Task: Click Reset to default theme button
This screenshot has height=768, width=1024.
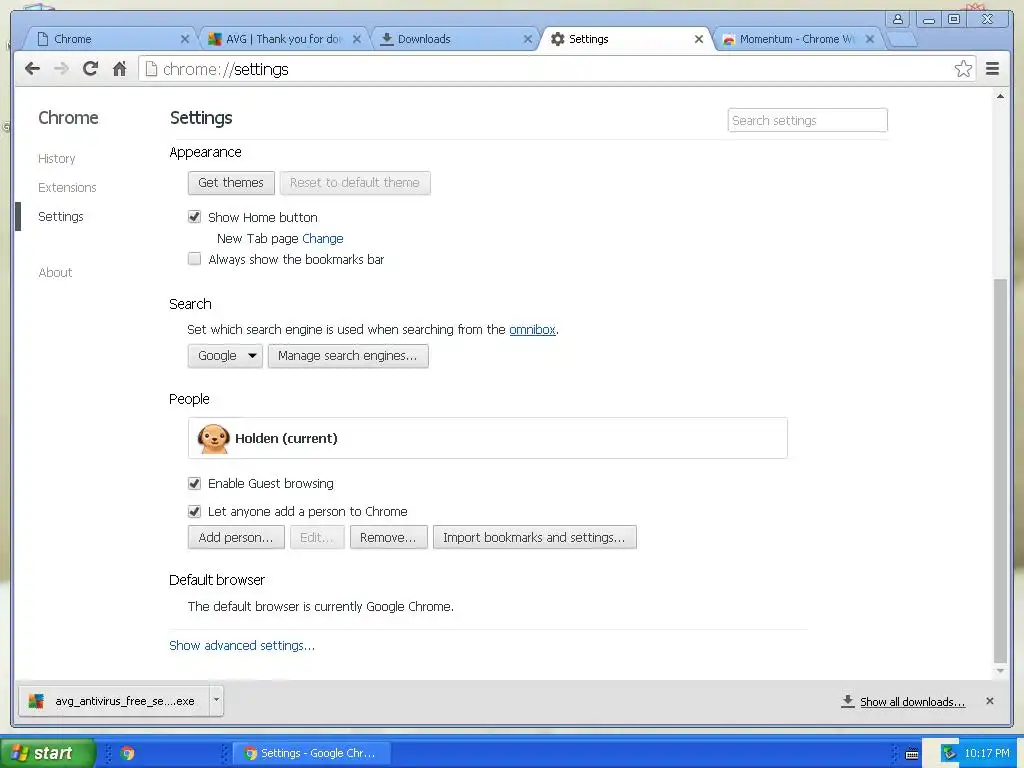Action: [x=355, y=183]
